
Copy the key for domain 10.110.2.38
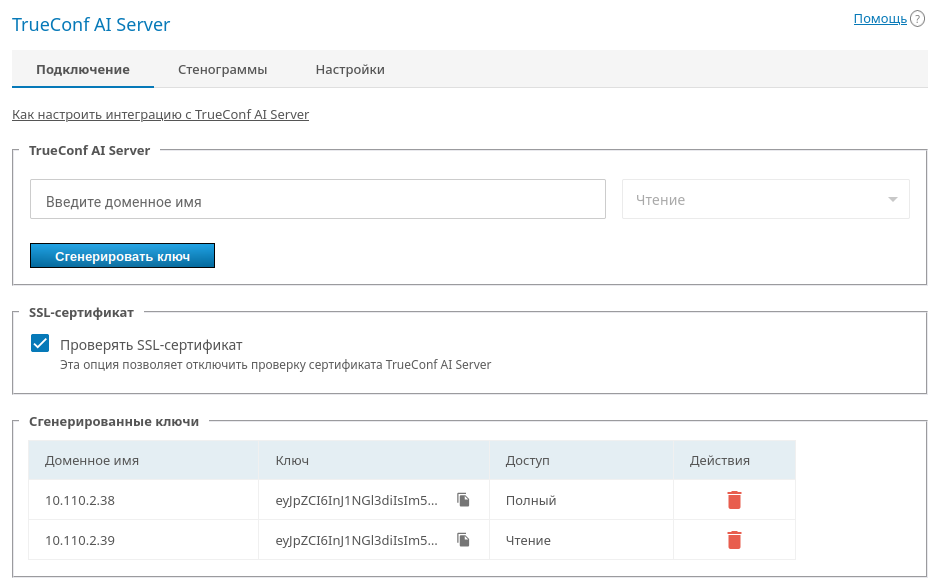(x=463, y=500)
